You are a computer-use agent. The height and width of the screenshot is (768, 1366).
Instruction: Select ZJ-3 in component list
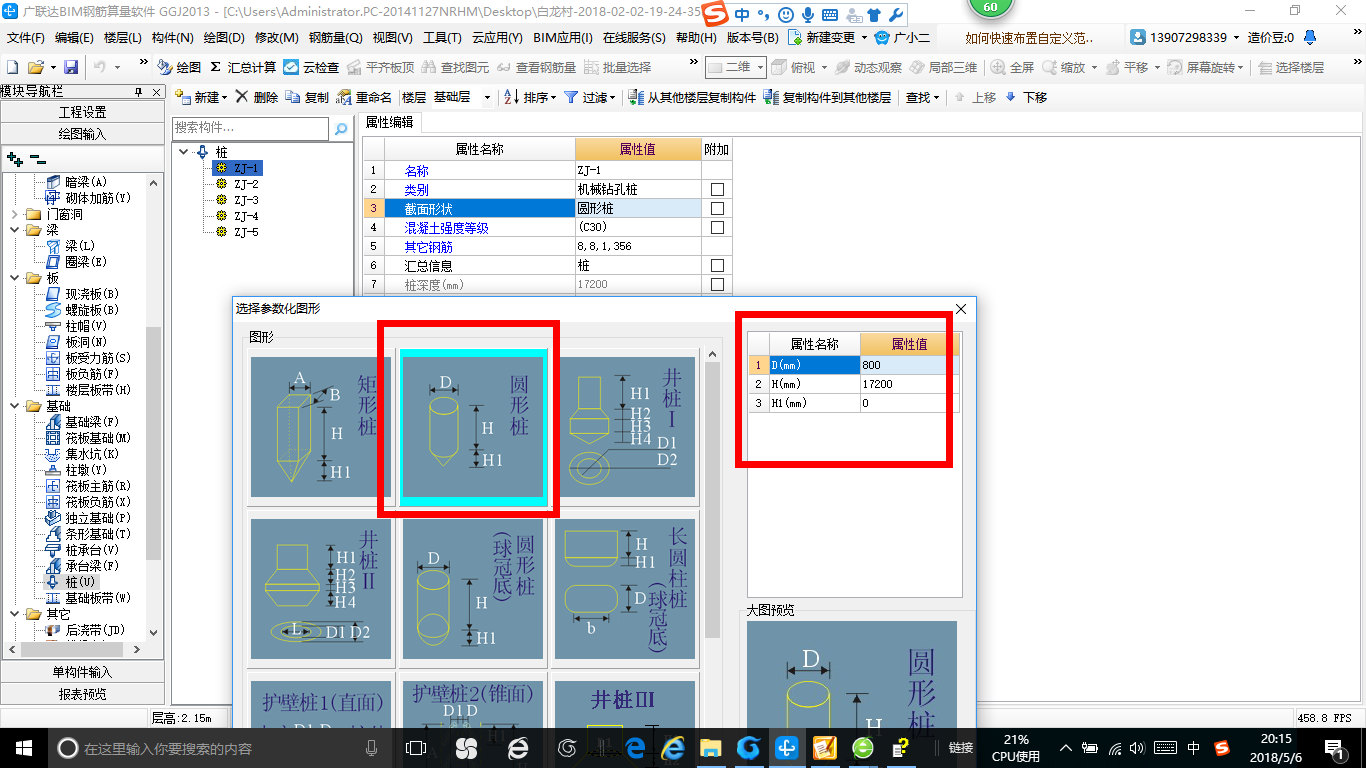point(246,200)
